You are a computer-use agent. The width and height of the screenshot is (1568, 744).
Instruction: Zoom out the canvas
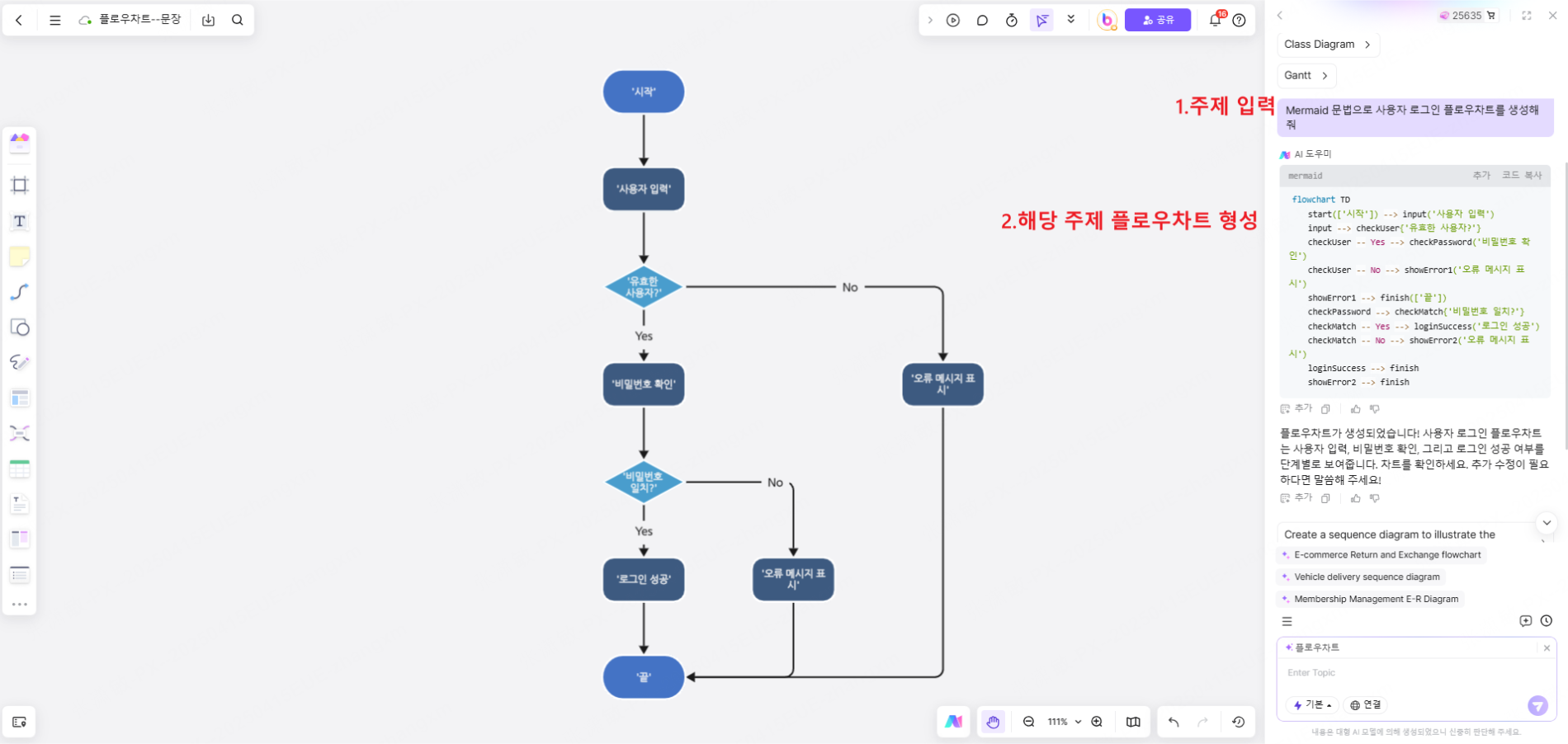[x=1028, y=722]
